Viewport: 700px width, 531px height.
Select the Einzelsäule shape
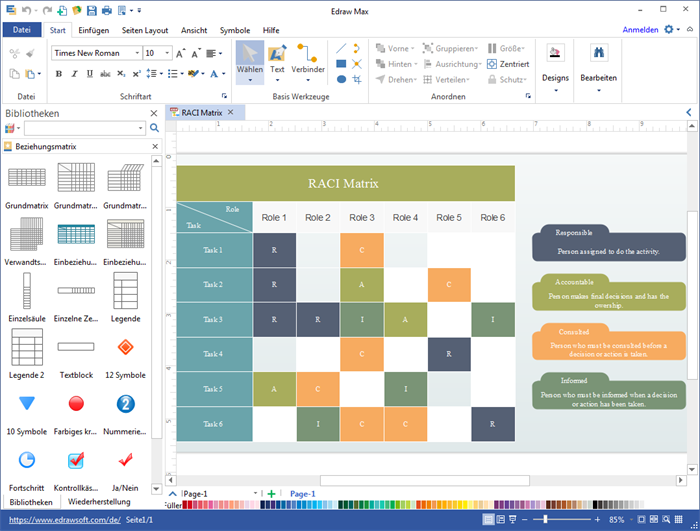click(x=27, y=297)
